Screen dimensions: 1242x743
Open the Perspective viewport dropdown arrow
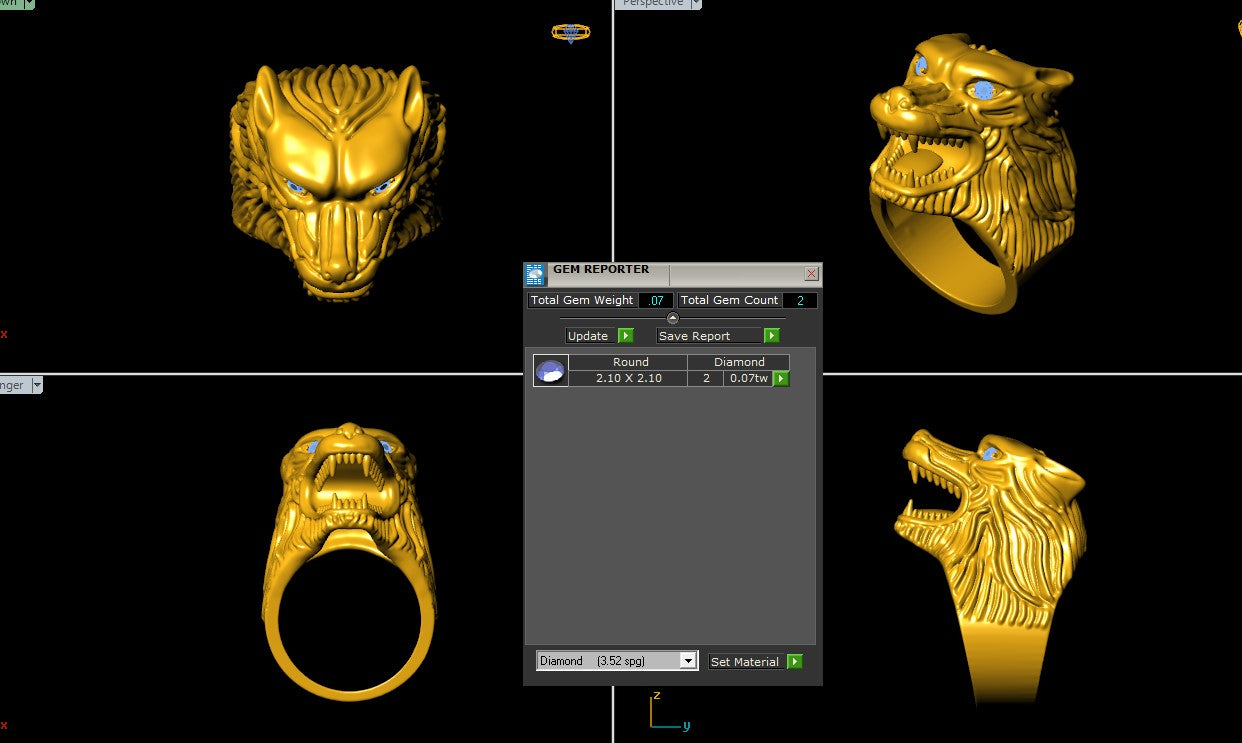click(695, 4)
